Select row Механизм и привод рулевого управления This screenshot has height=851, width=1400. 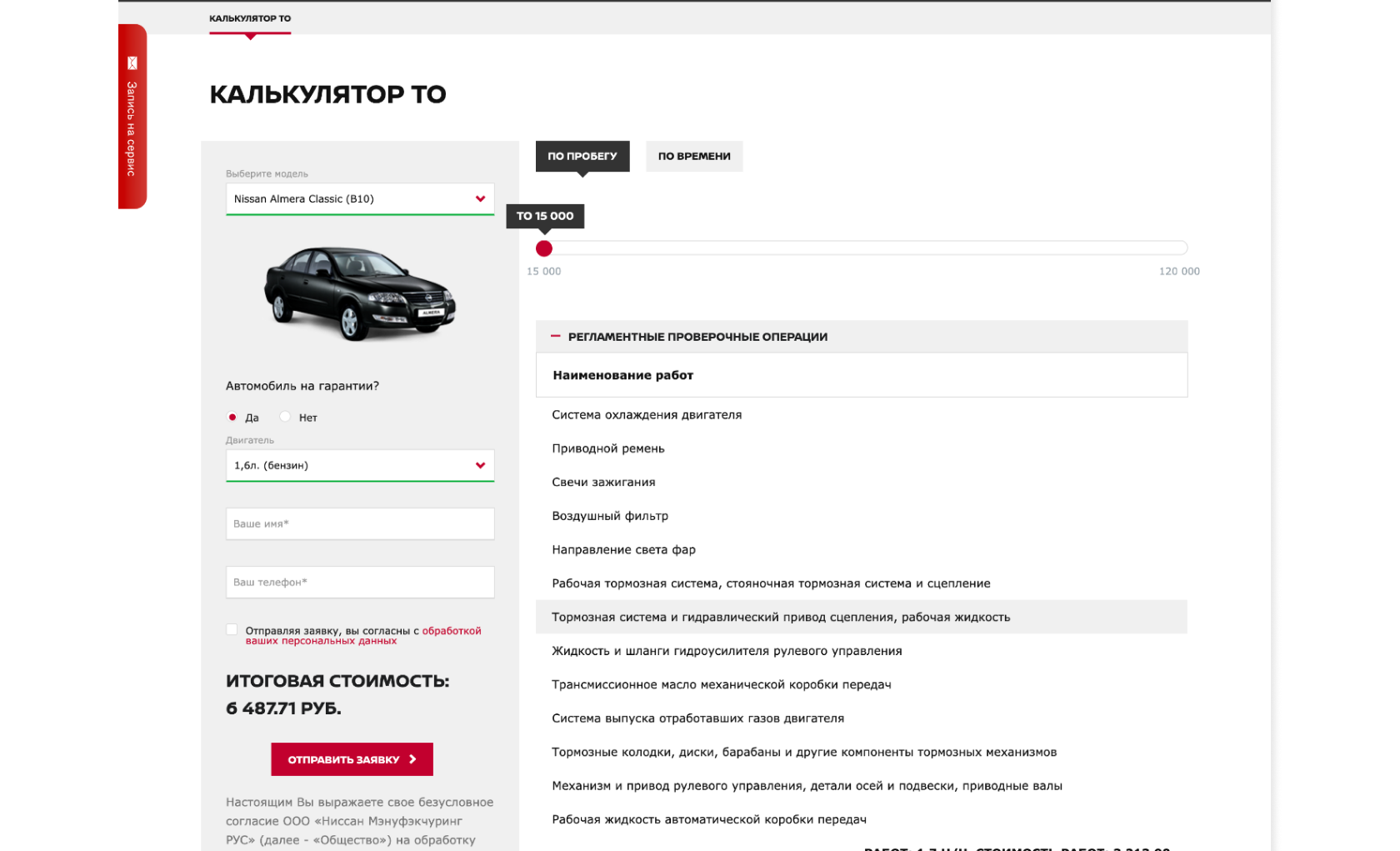[862, 786]
